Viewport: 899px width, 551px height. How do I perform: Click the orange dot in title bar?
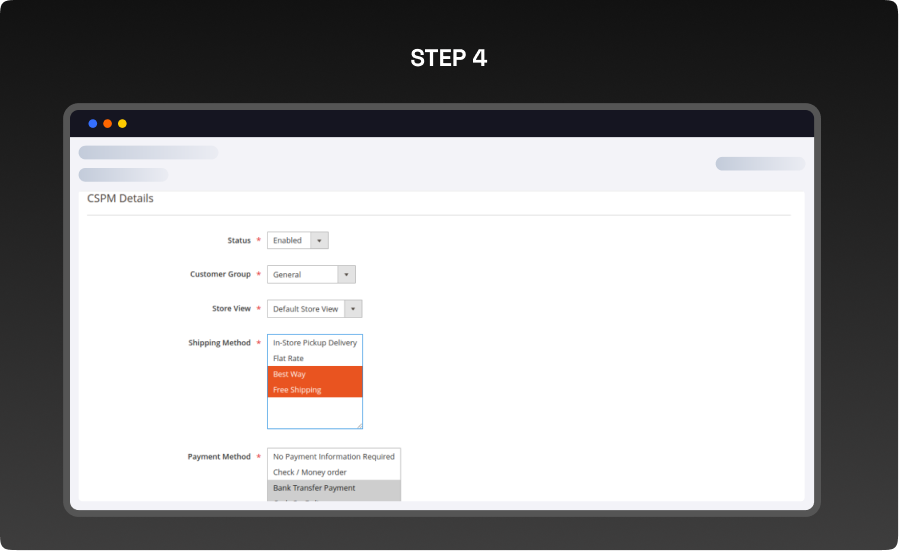pos(107,124)
